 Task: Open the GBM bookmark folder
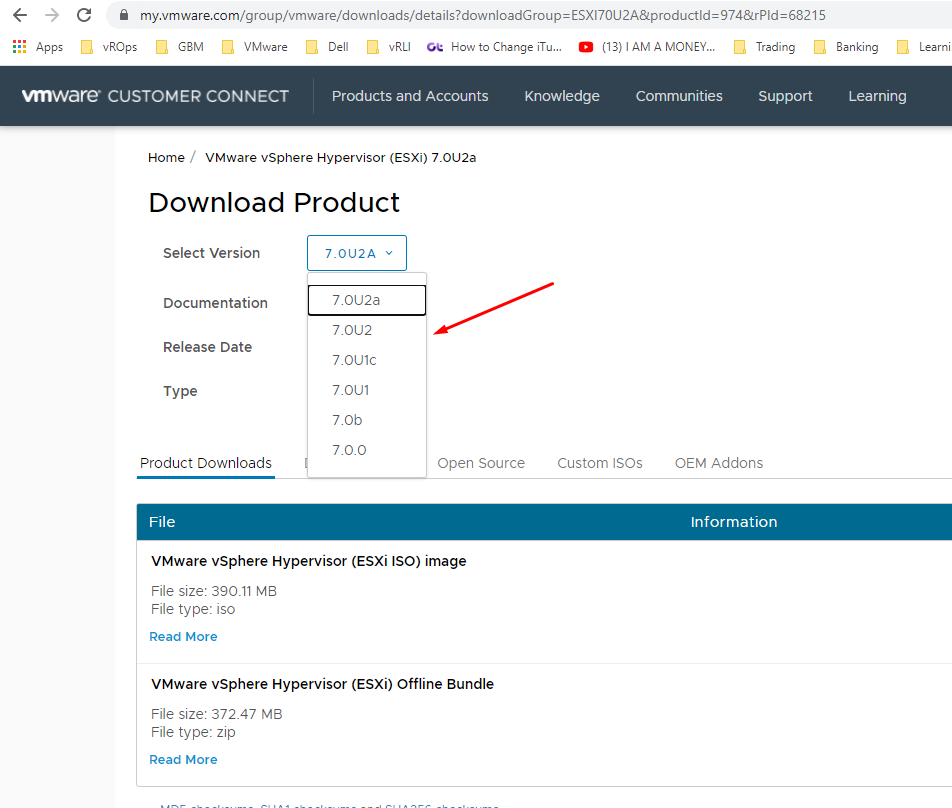(x=180, y=47)
